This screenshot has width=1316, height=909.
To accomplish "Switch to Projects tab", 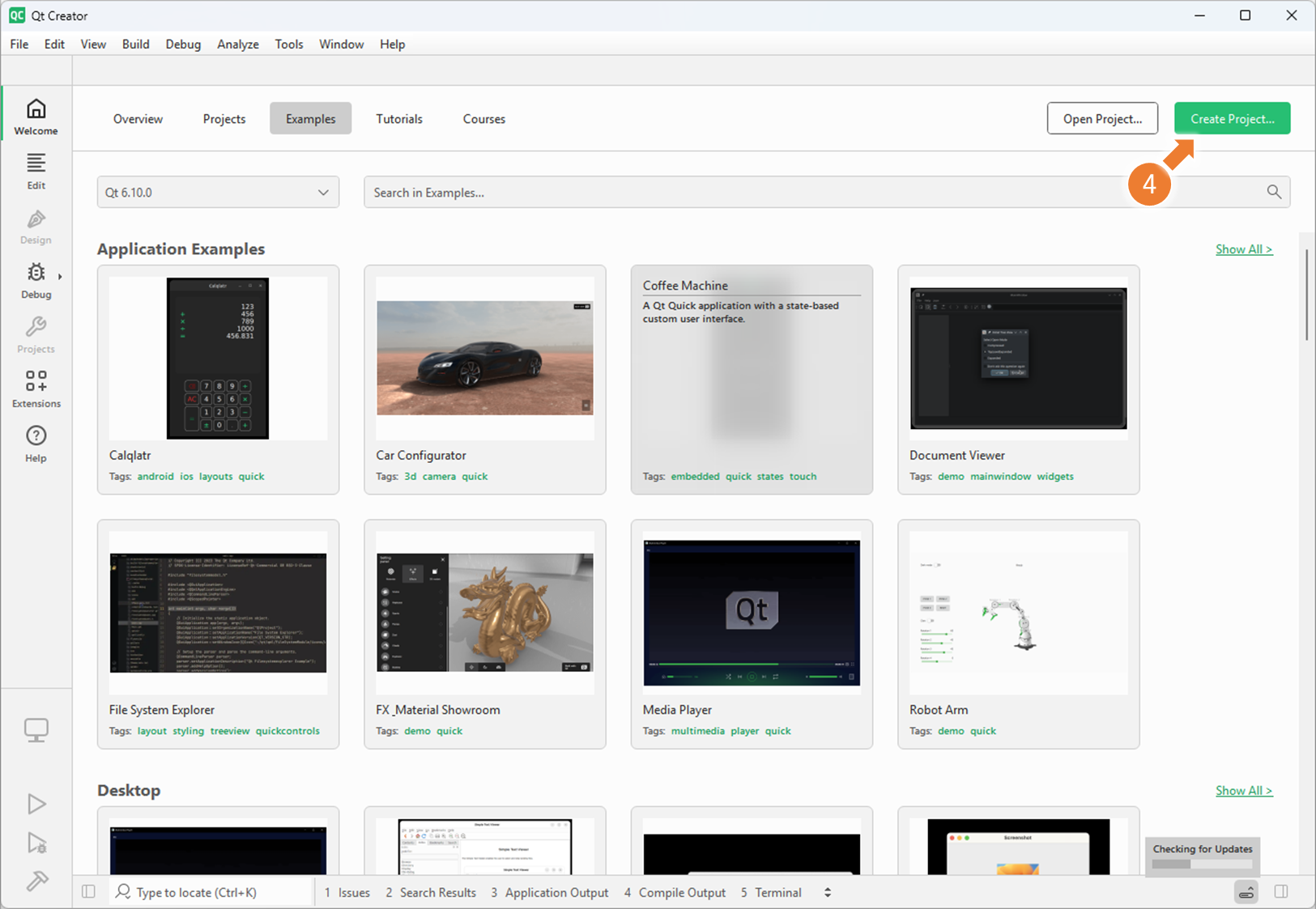I will click(x=224, y=118).
